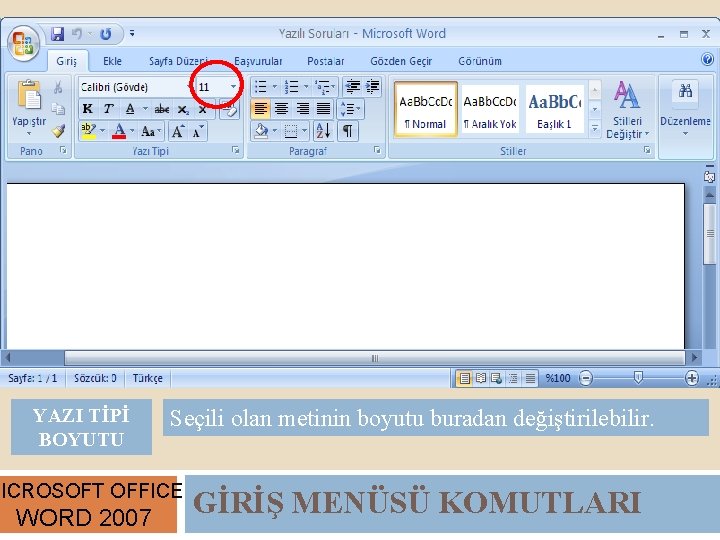This screenshot has height=540, width=720.
Task: Click the Clear Formatting eraser icon
Action: click(x=230, y=110)
